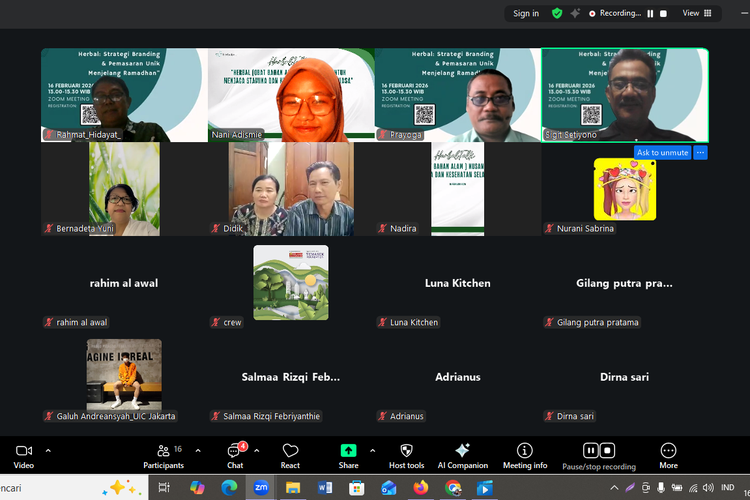The height and width of the screenshot is (500, 750).
Task: Stop recording in bottom toolbar
Action: 607,451
